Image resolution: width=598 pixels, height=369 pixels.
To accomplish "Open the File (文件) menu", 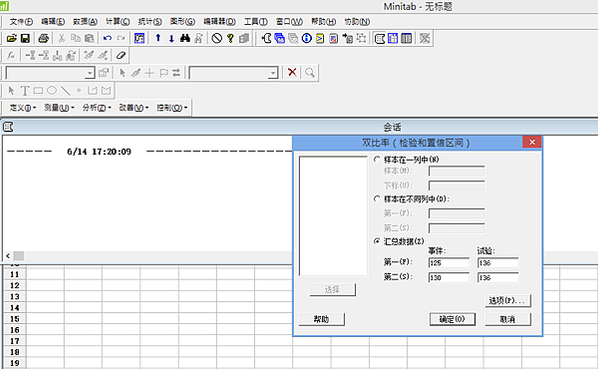I will (21, 22).
